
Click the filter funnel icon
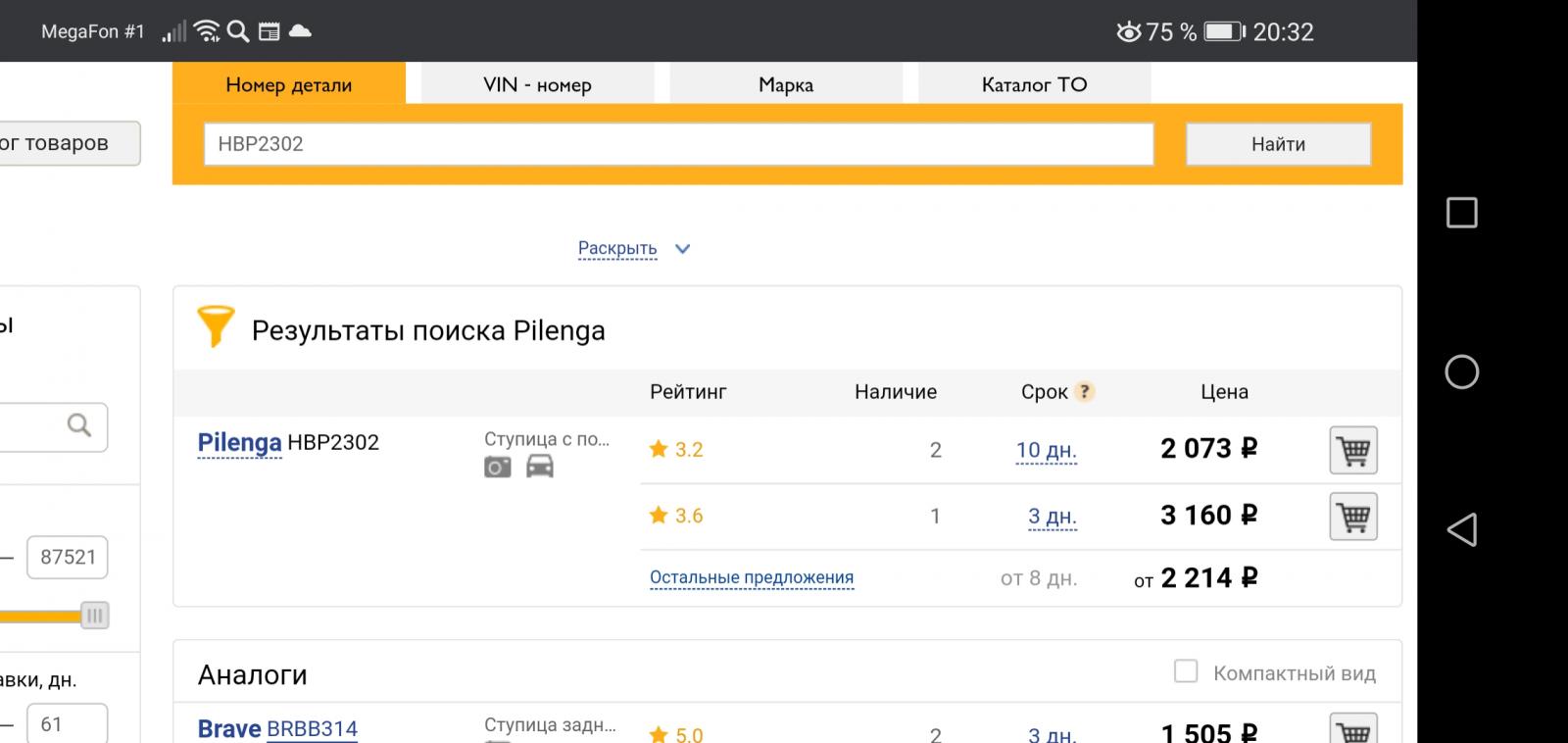(216, 326)
